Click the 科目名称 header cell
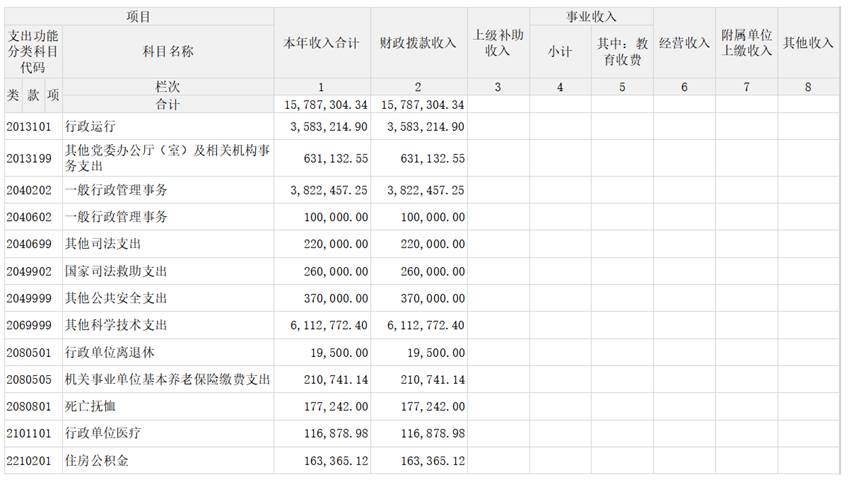Viewport: 851px width, 489px height. point(168,52)
